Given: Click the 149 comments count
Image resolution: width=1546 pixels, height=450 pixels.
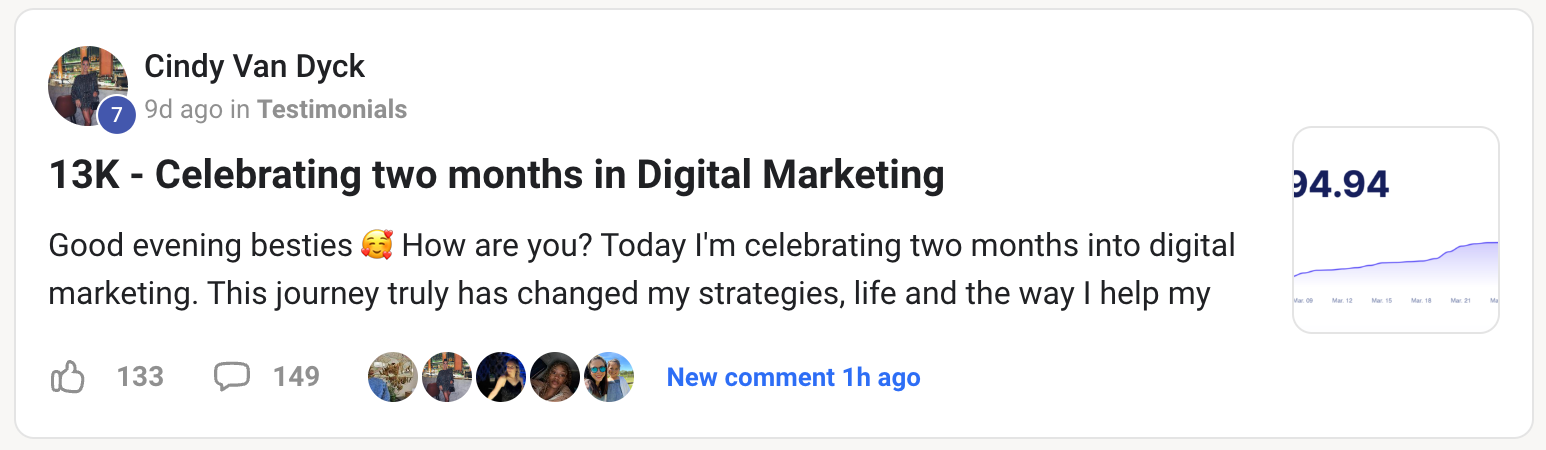Looking at the screenshot, I should pos(296,377).
